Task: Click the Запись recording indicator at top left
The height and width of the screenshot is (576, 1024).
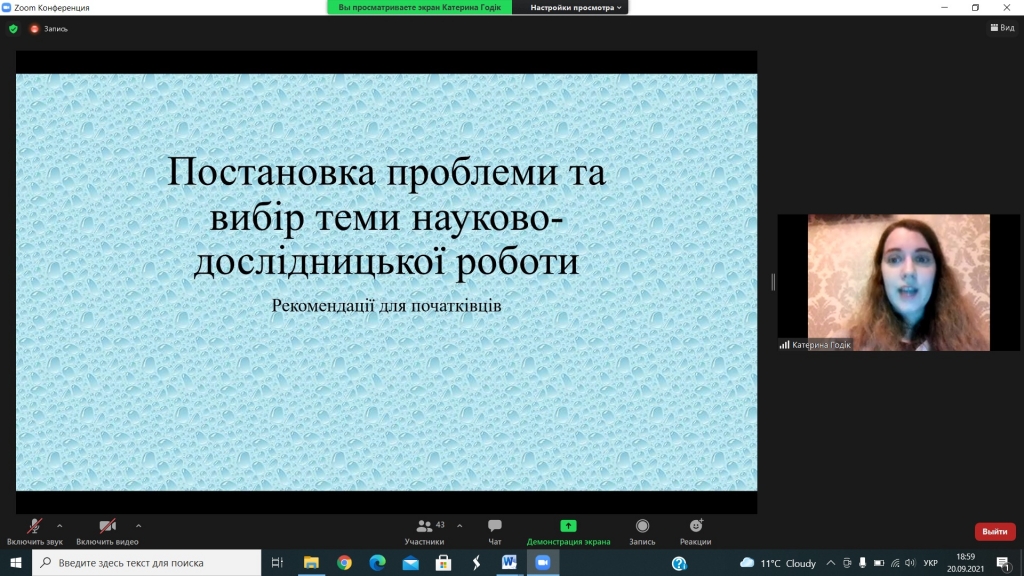Action: click(49, 29)
